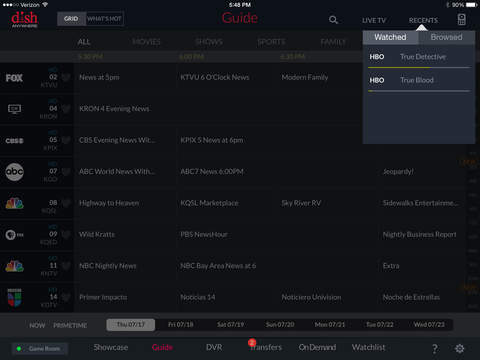The width and height of the screenshot is (480, 360).
Task: Select the FOX channel logo
Action: [14, 78]
